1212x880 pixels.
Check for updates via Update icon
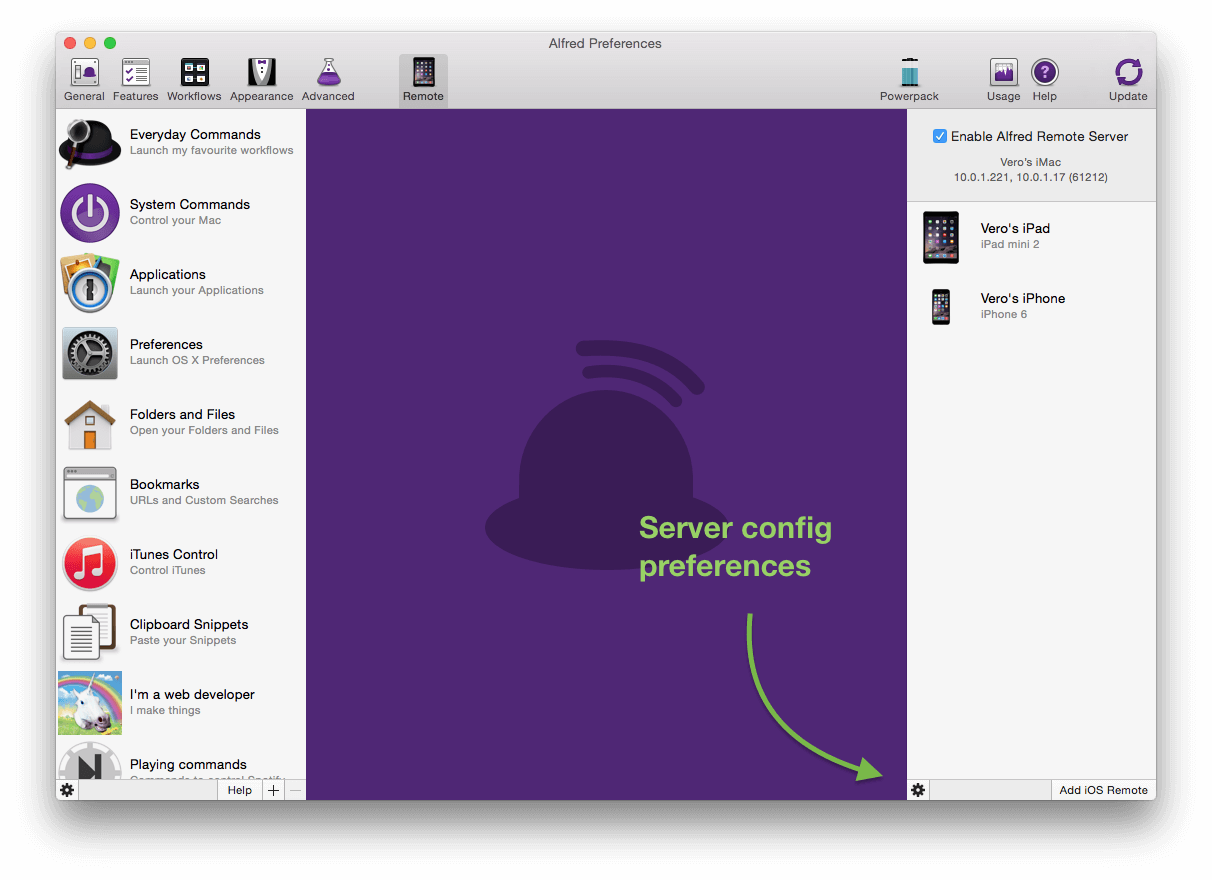(1128, 79)
